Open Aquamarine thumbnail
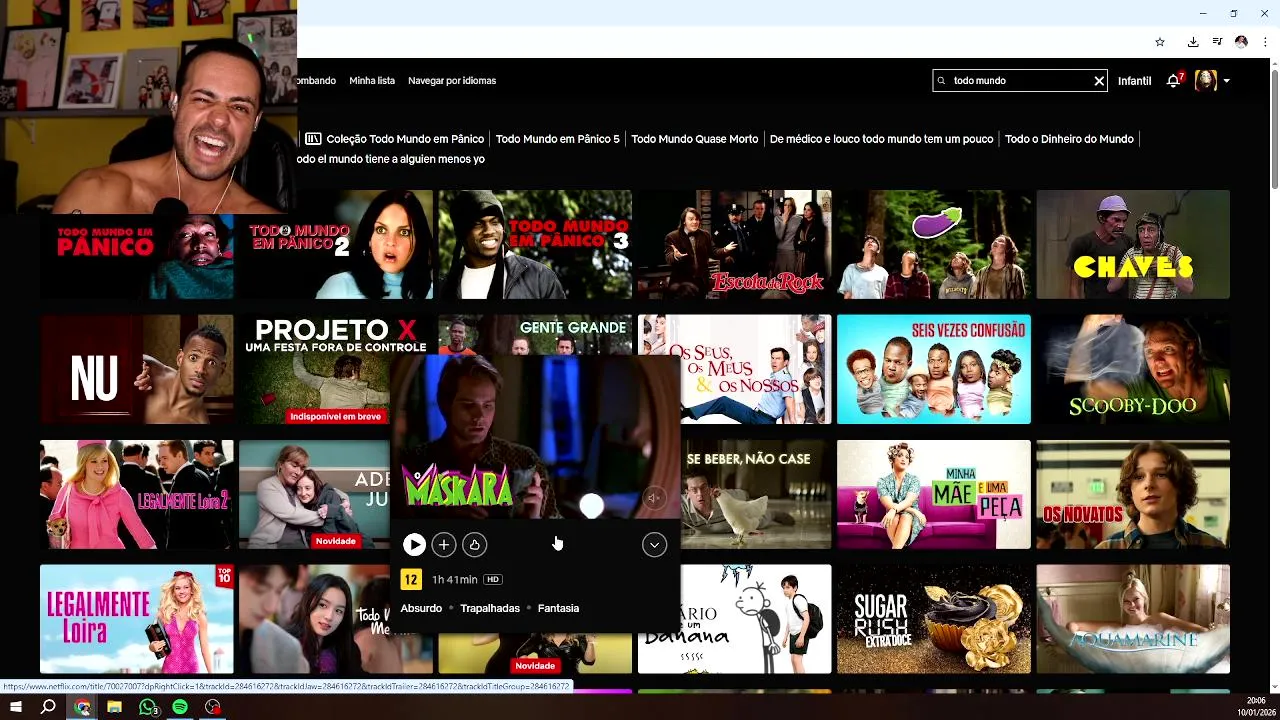This screenshot has width=1280, height=720. click(1133, 619)
